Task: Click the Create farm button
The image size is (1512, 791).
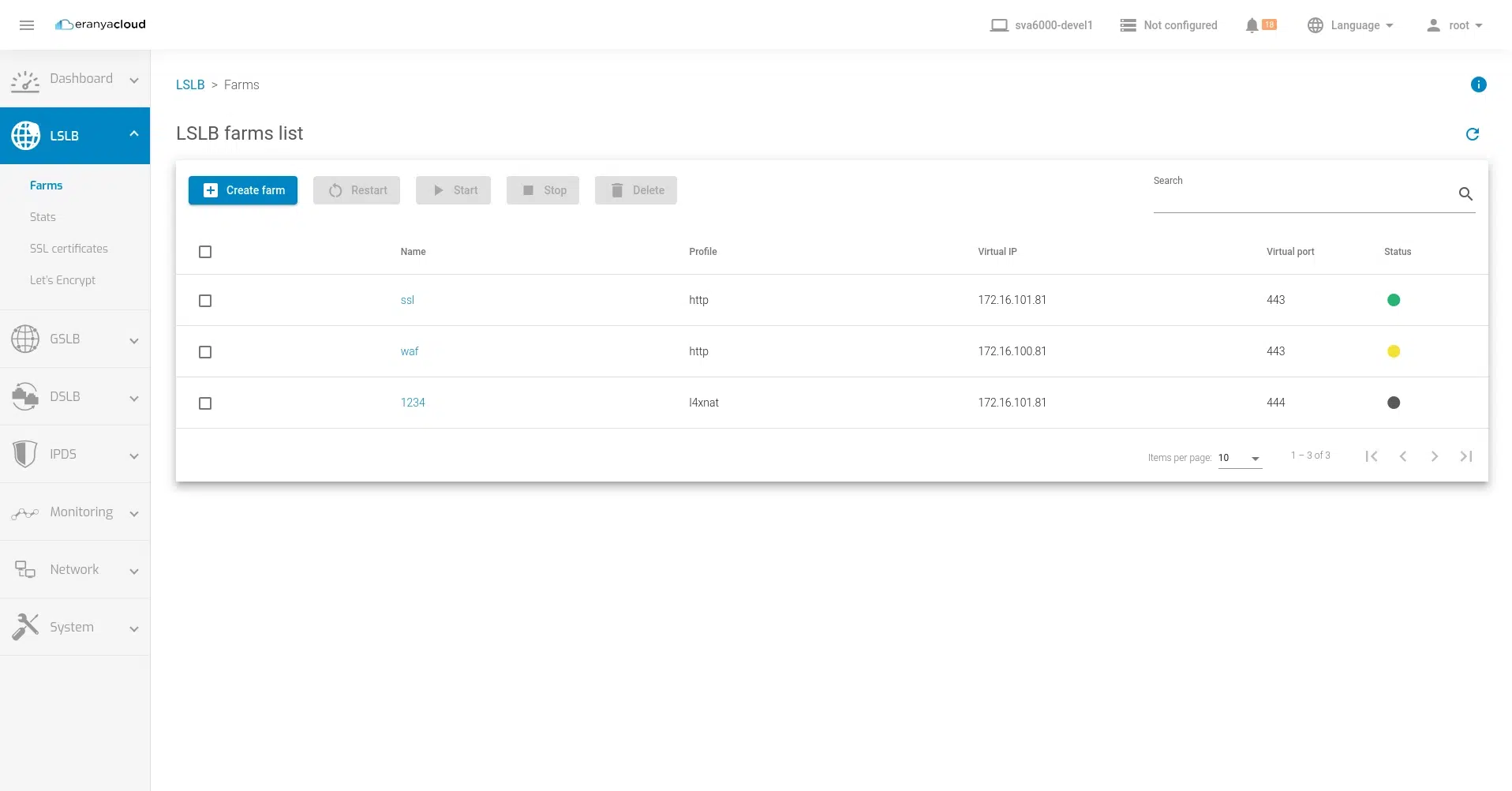Action: click(x=243, y=190)
